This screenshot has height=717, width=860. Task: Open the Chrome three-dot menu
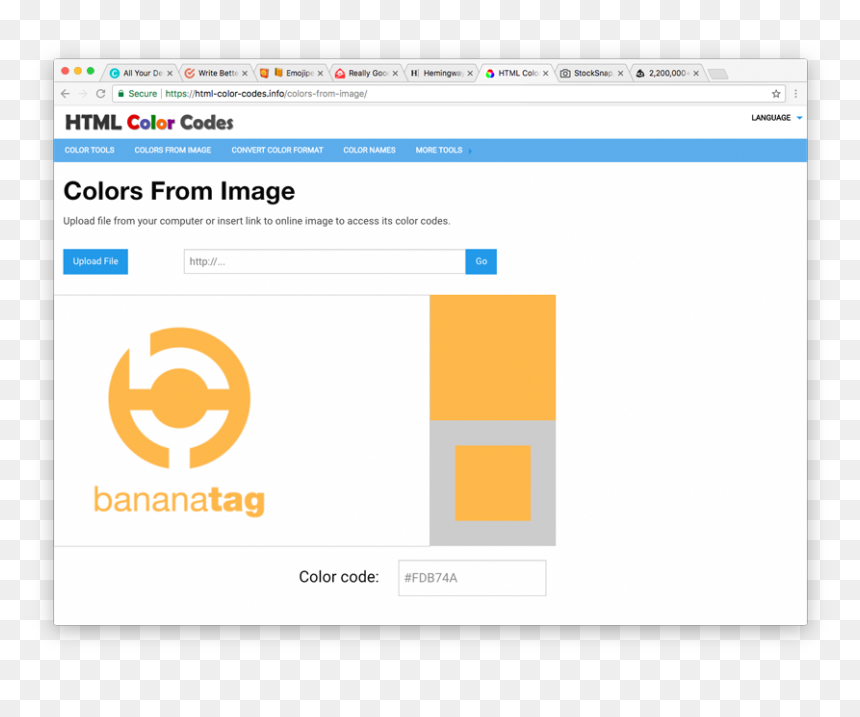(x=795, y=94)
